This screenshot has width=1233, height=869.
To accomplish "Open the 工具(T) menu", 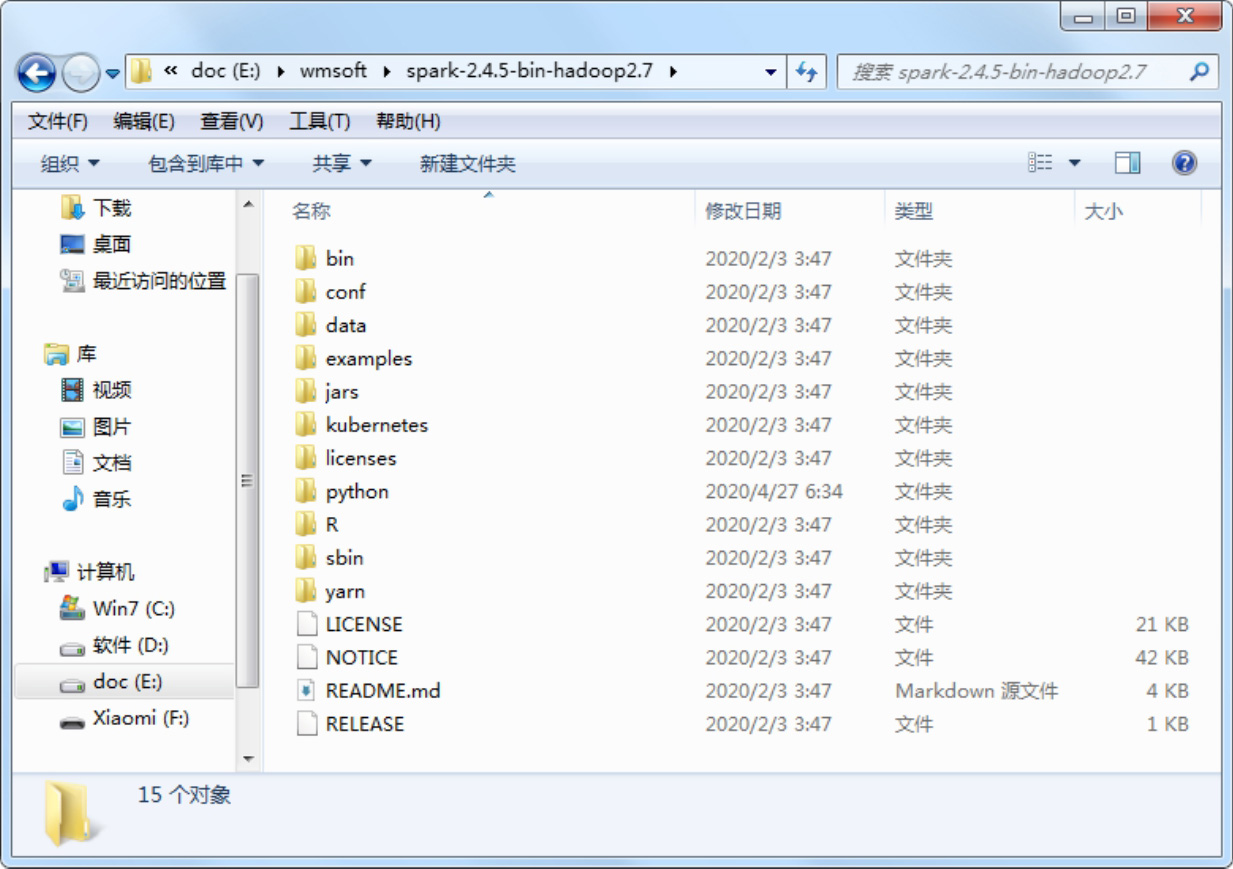I will [320, 121].
